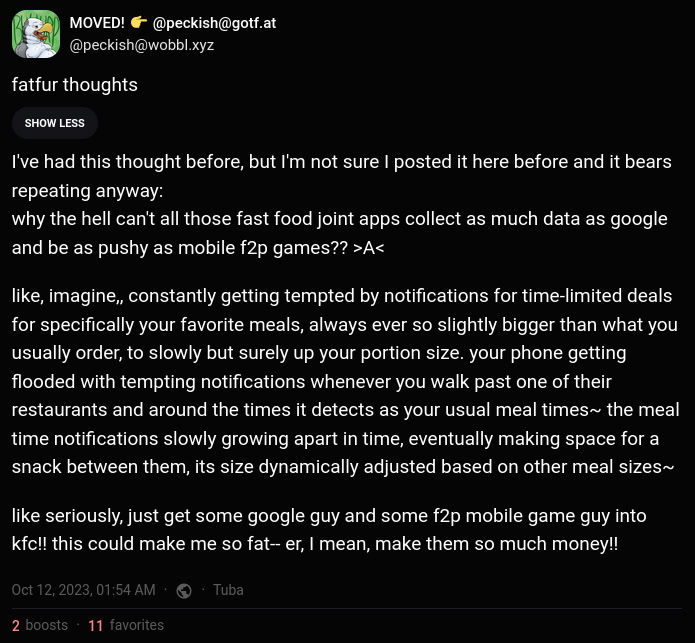Image resolution: width=695 pixels, height=643 pixels.
Task: View the 2 boosts list
Action: (x=40, y=625)
